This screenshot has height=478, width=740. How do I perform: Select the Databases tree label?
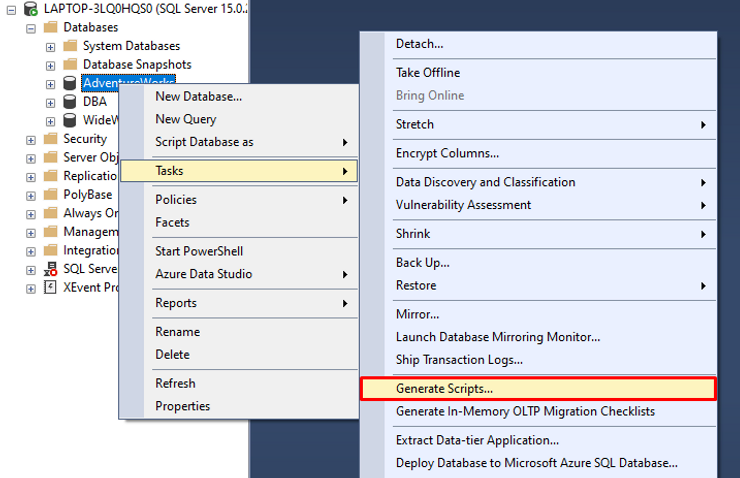tap(91, 27)
